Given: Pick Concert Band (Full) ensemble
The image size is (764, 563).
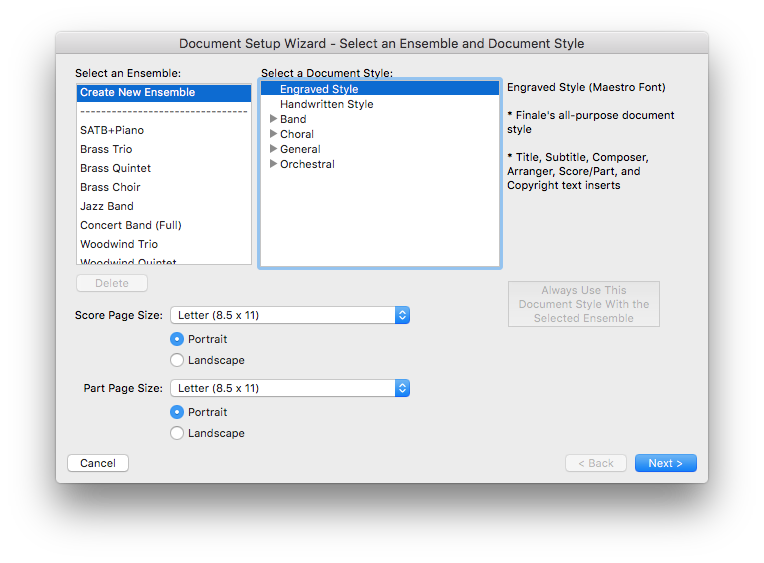Looking at the screenshot, I should (x=164, y=225).
